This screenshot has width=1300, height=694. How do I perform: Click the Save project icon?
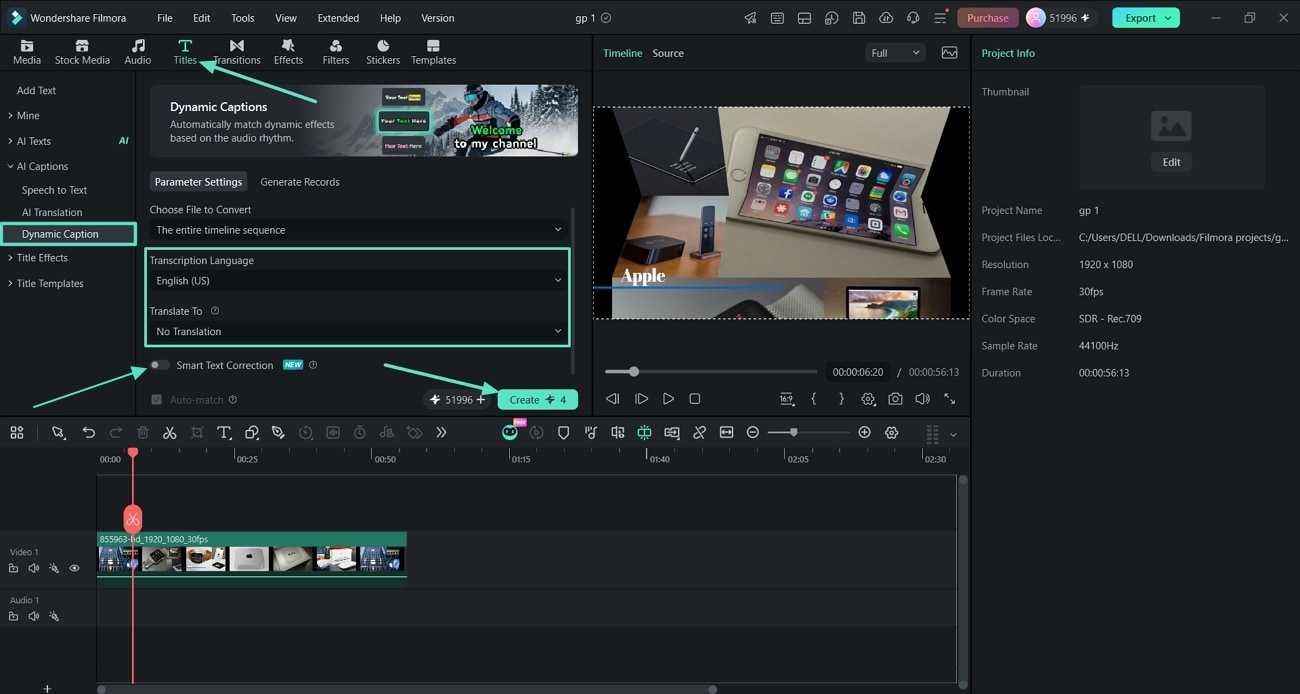click(x=859, y=18)
